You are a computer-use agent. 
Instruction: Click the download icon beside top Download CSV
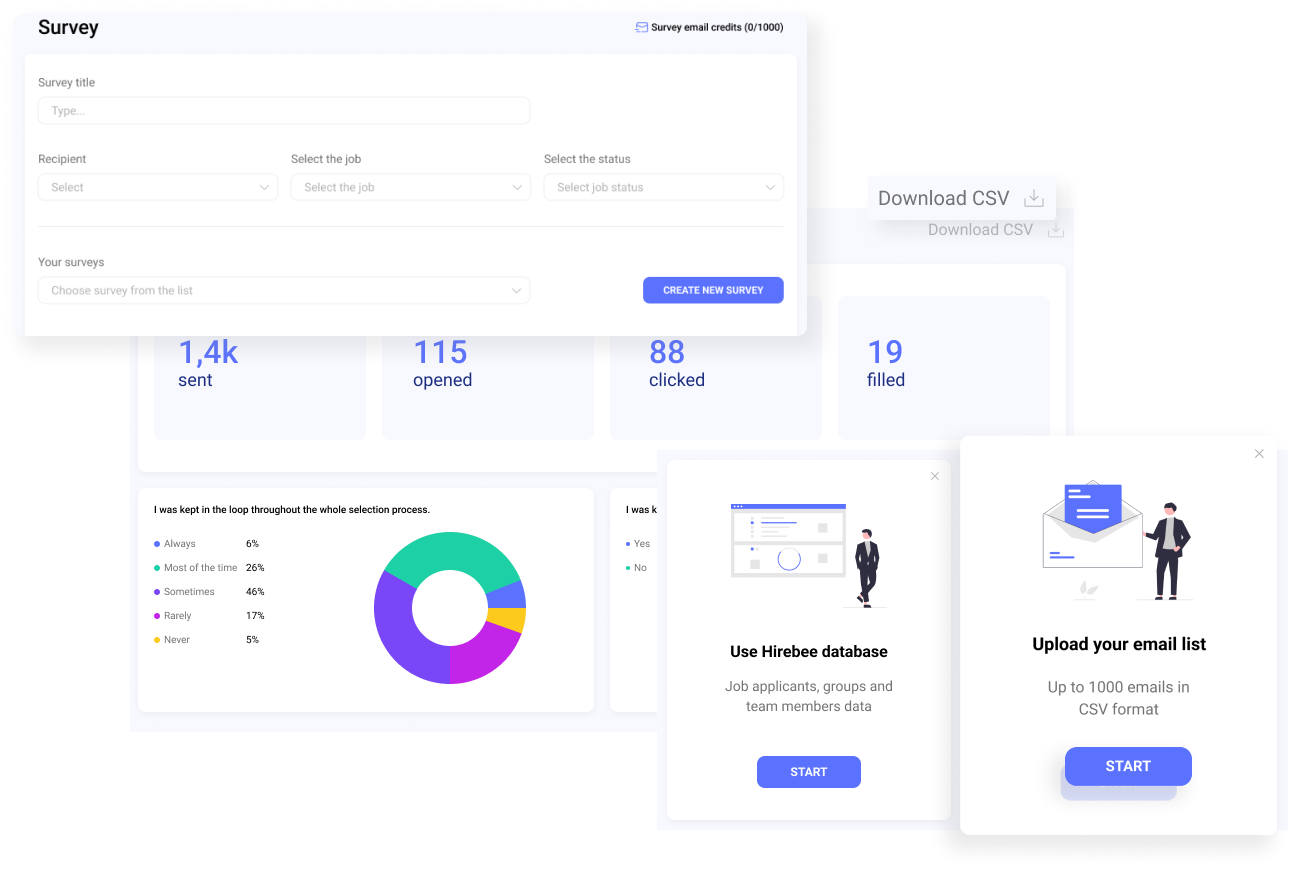[1033, 198]
